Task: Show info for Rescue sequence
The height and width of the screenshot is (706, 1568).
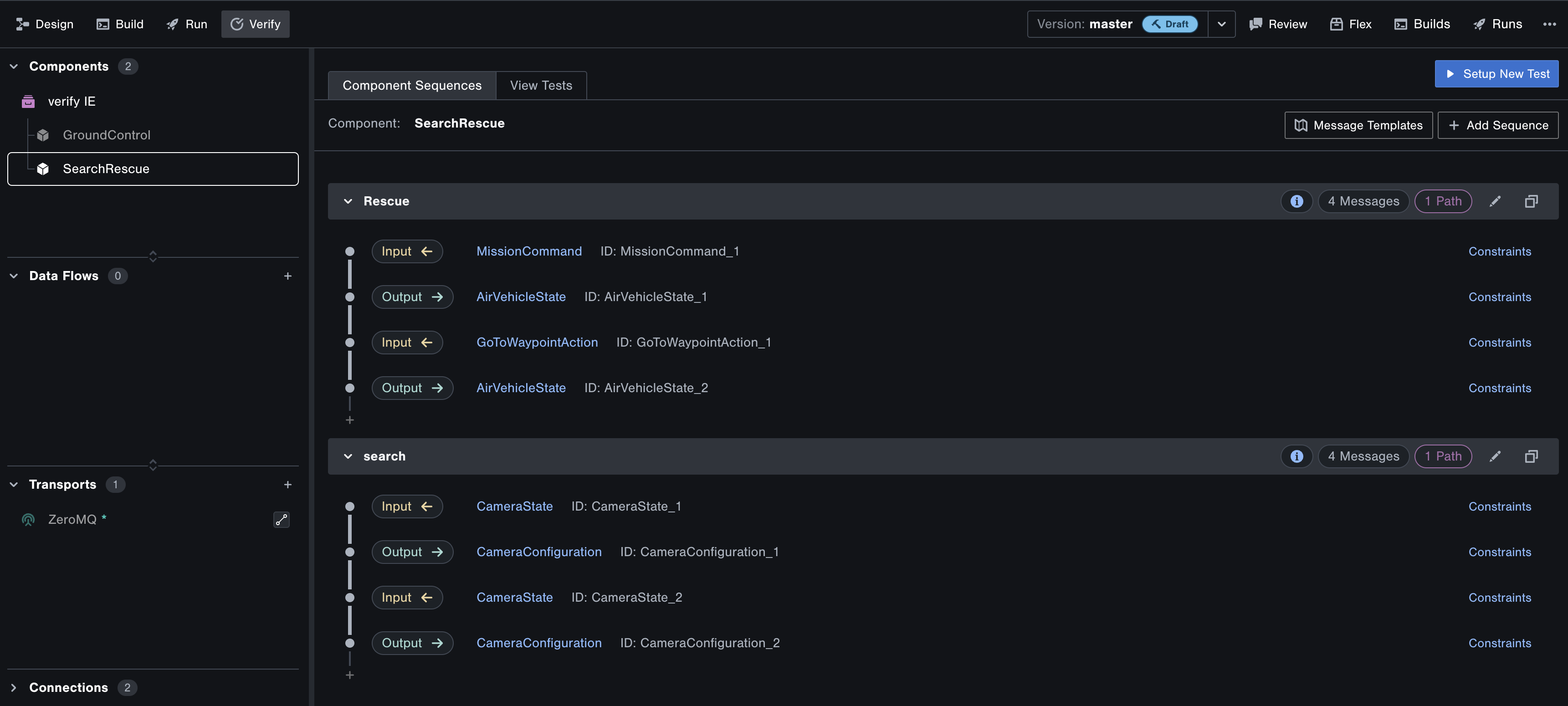Action: (1296, 201)
